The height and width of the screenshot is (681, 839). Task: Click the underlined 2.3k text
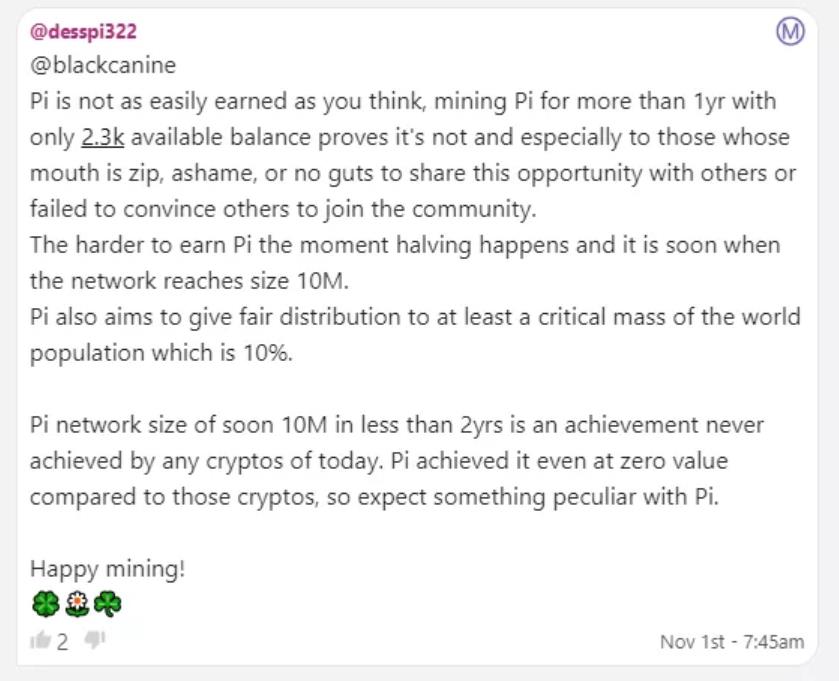(x=103, y=137)
